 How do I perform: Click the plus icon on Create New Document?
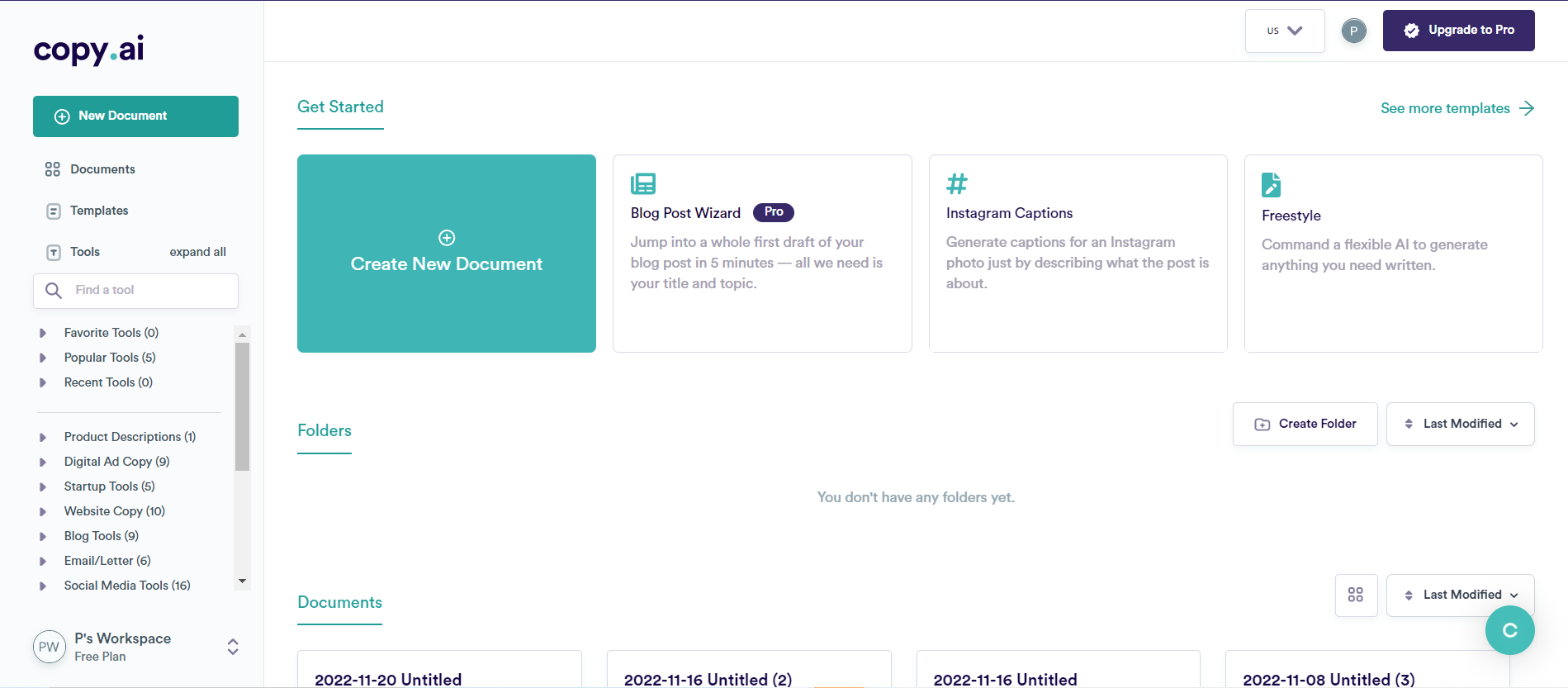(447, 238)
